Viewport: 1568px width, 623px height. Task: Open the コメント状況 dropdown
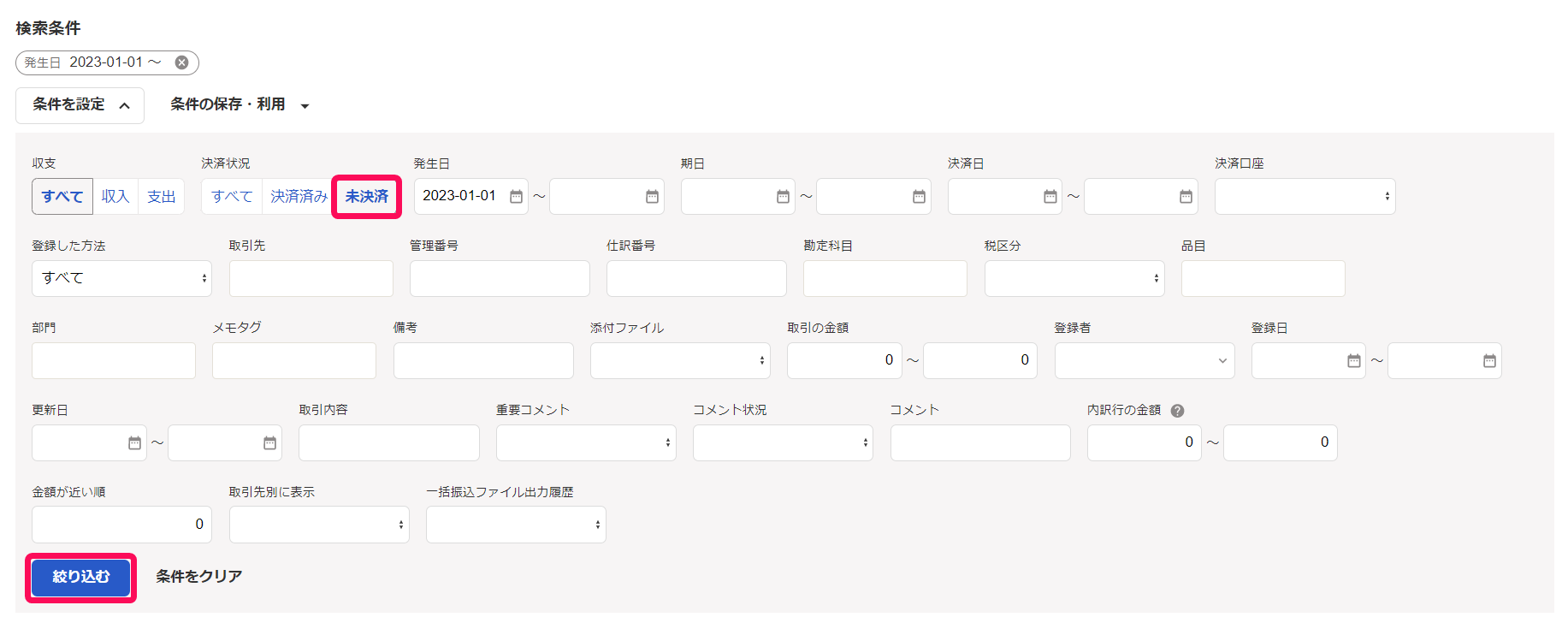(x=783, y=443)
